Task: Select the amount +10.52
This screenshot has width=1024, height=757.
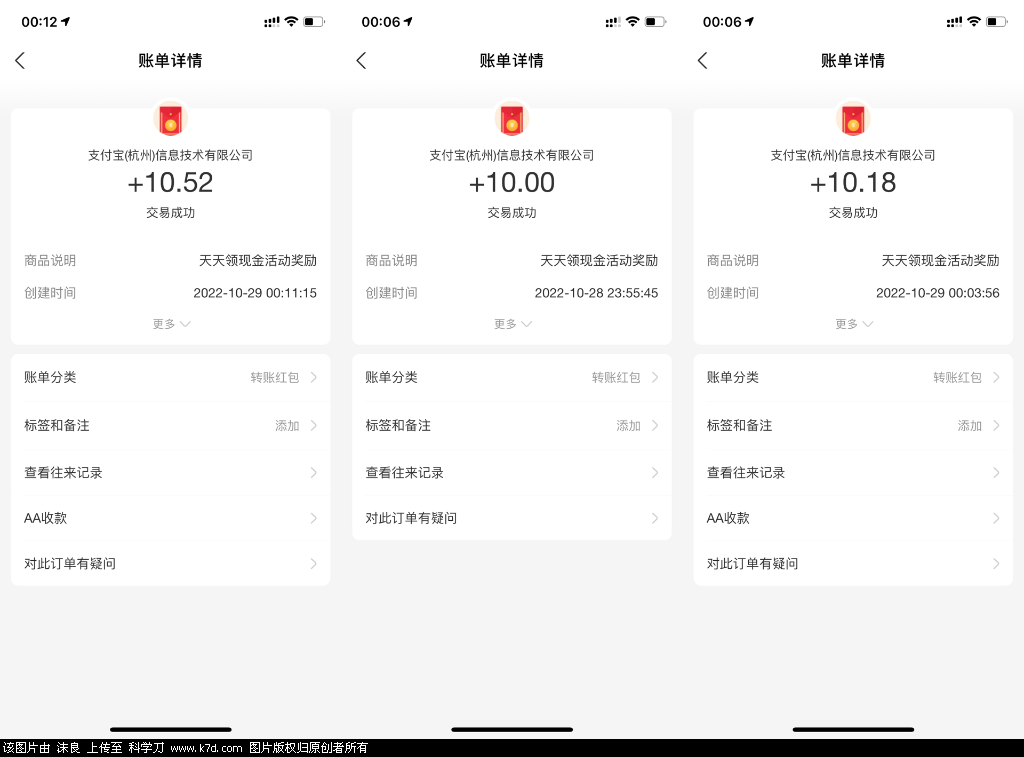Action: (170, 183)
